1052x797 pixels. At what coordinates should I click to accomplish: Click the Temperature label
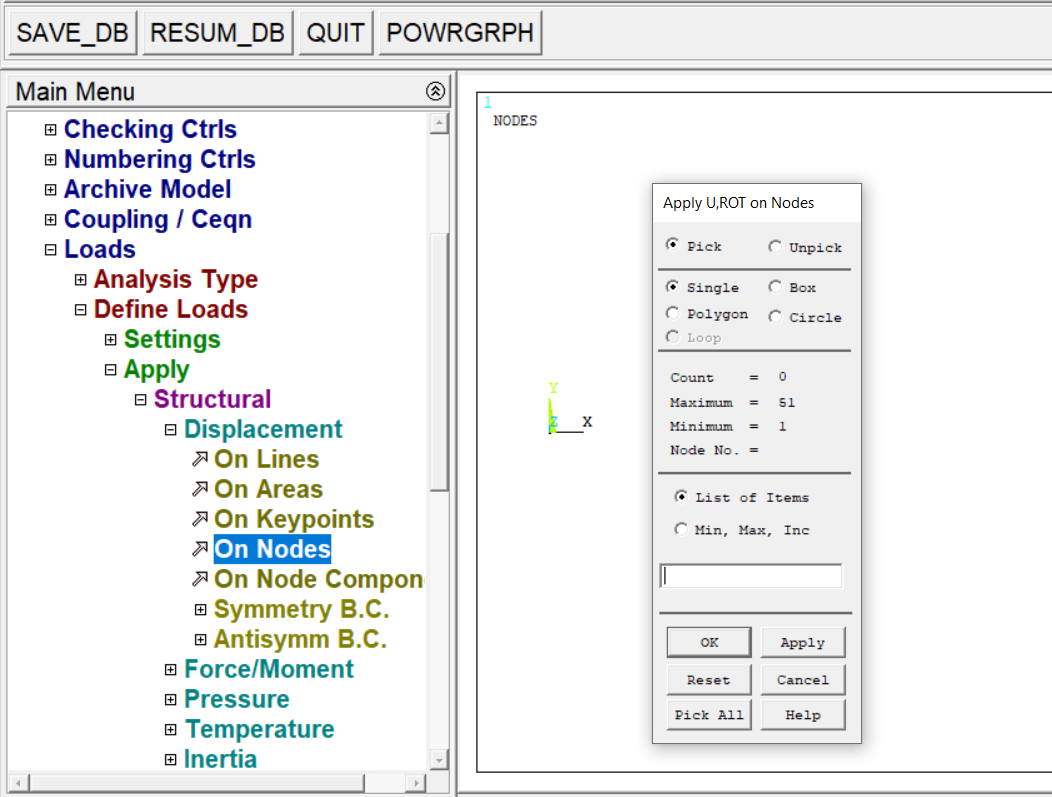point(260,729)
